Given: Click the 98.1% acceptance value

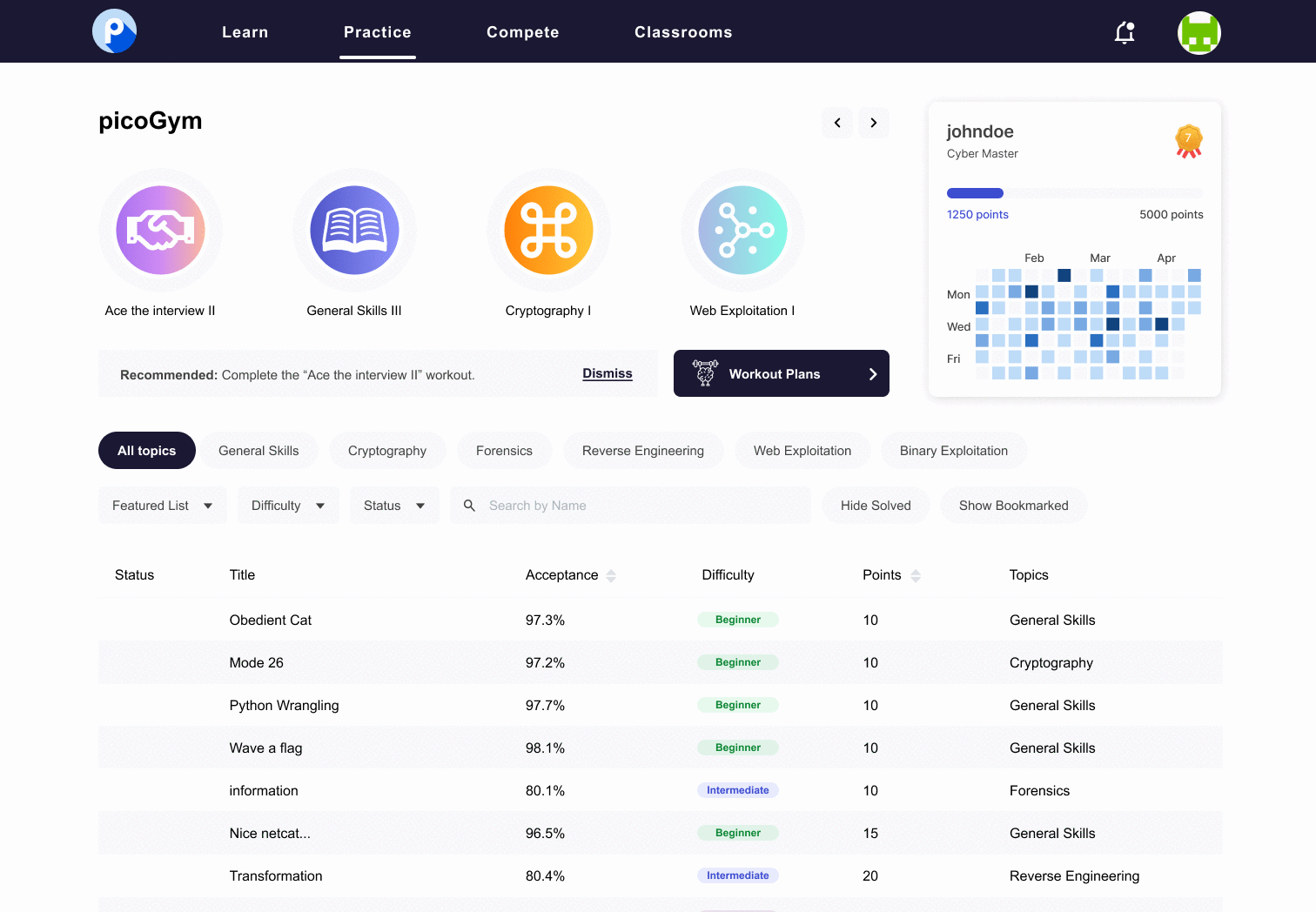Looking at the screenshot, I should pos(545,748).
